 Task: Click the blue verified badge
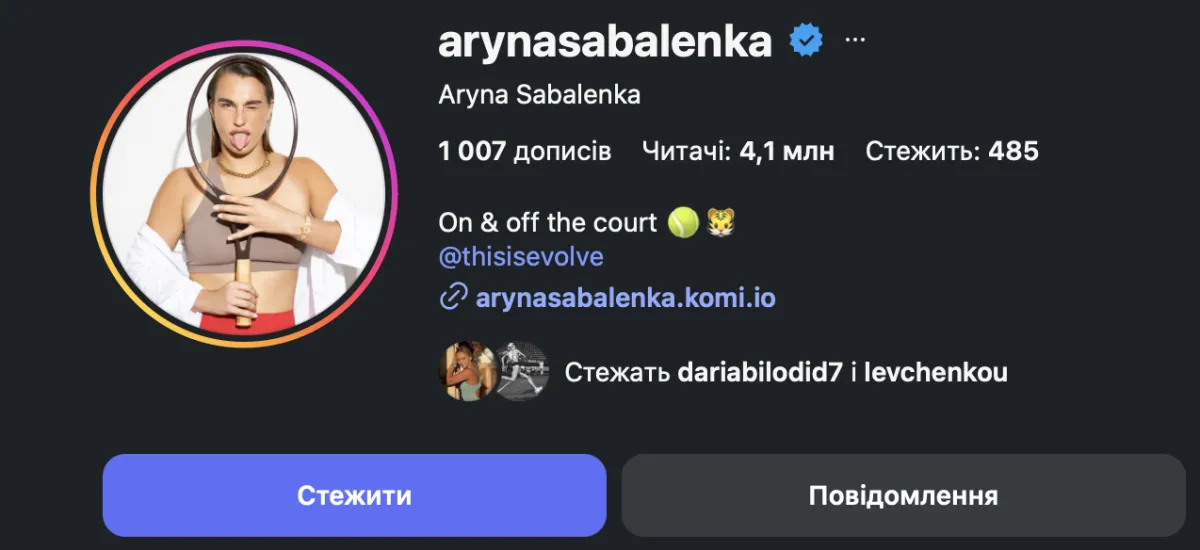[806, 41]
